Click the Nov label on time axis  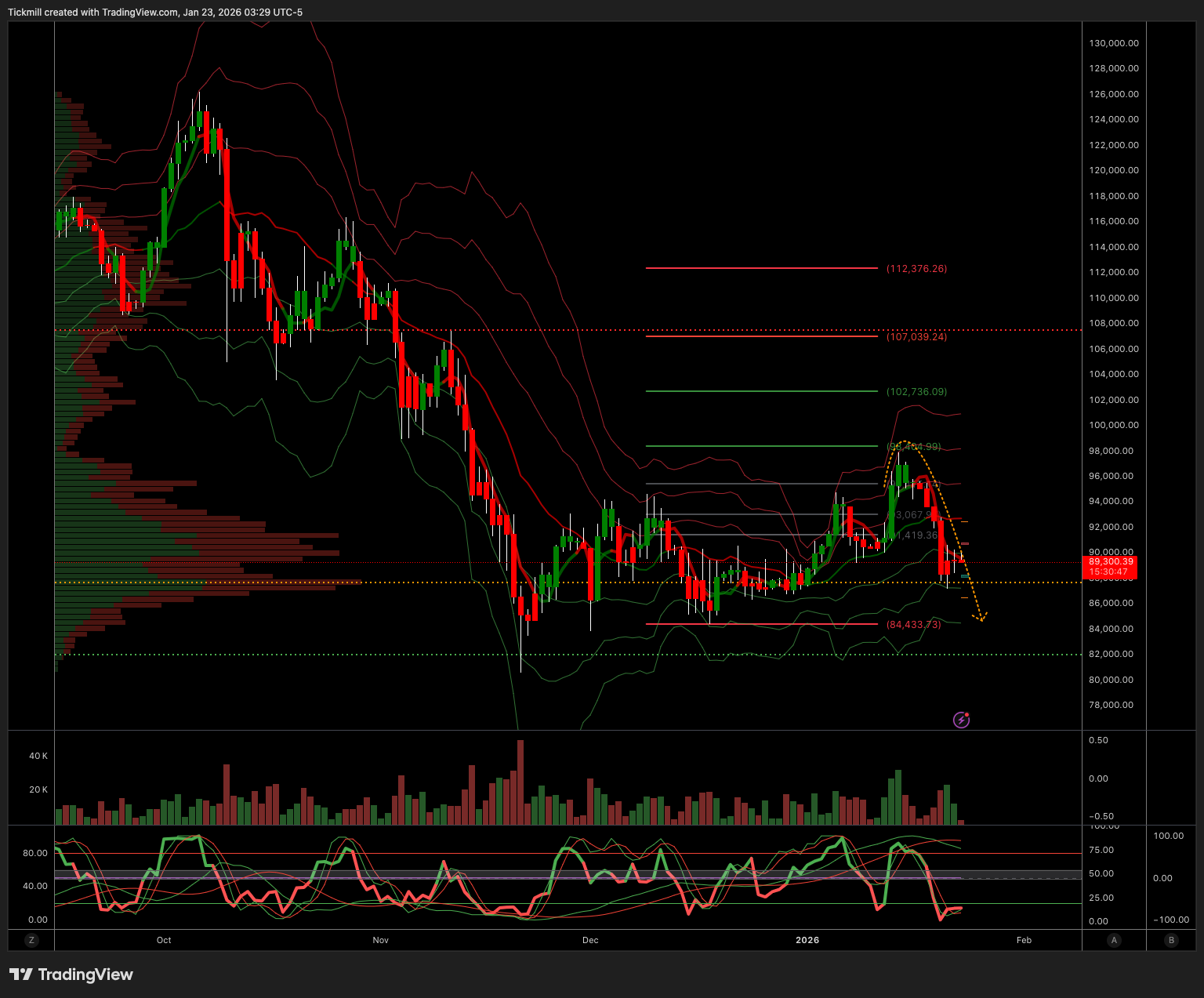380,940
